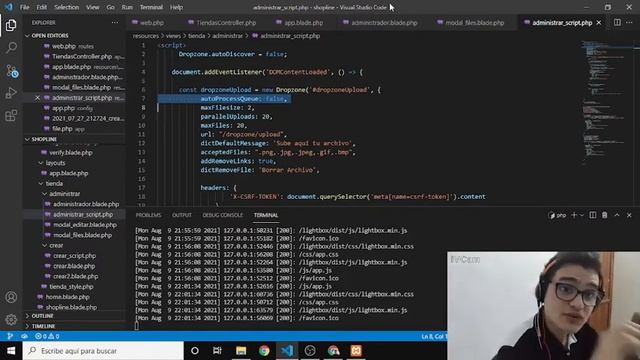Open the Help menu
This screenshot has width=640, height=360.
click(176, 7)
